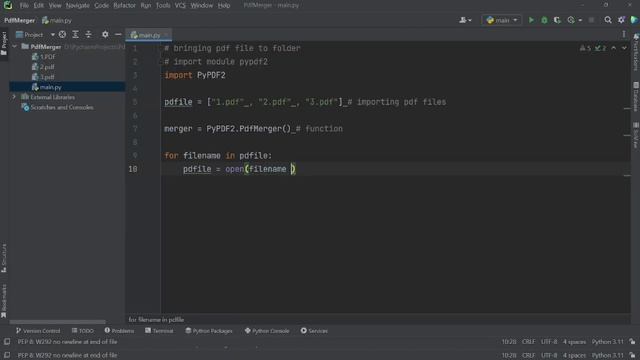Close the main.py editor tab

point(166,35)
